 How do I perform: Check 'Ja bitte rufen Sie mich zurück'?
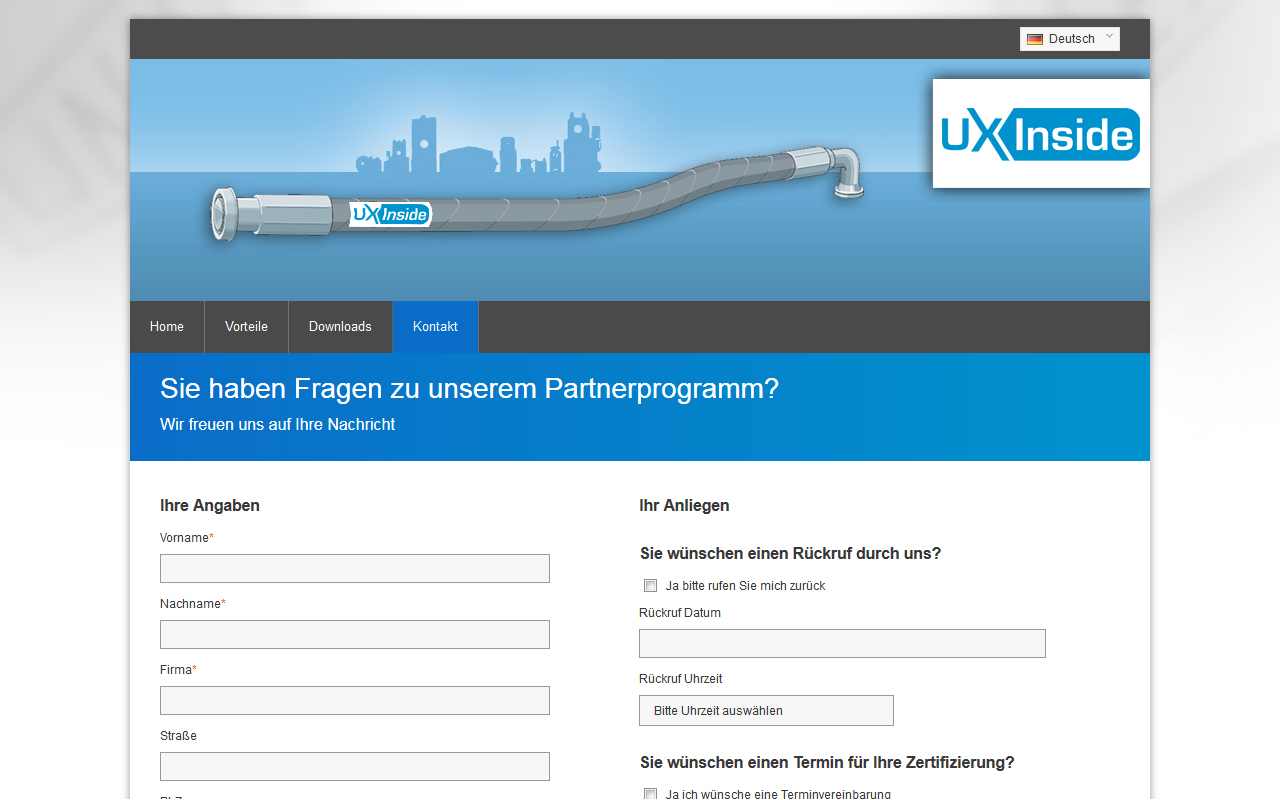[650, 586]
